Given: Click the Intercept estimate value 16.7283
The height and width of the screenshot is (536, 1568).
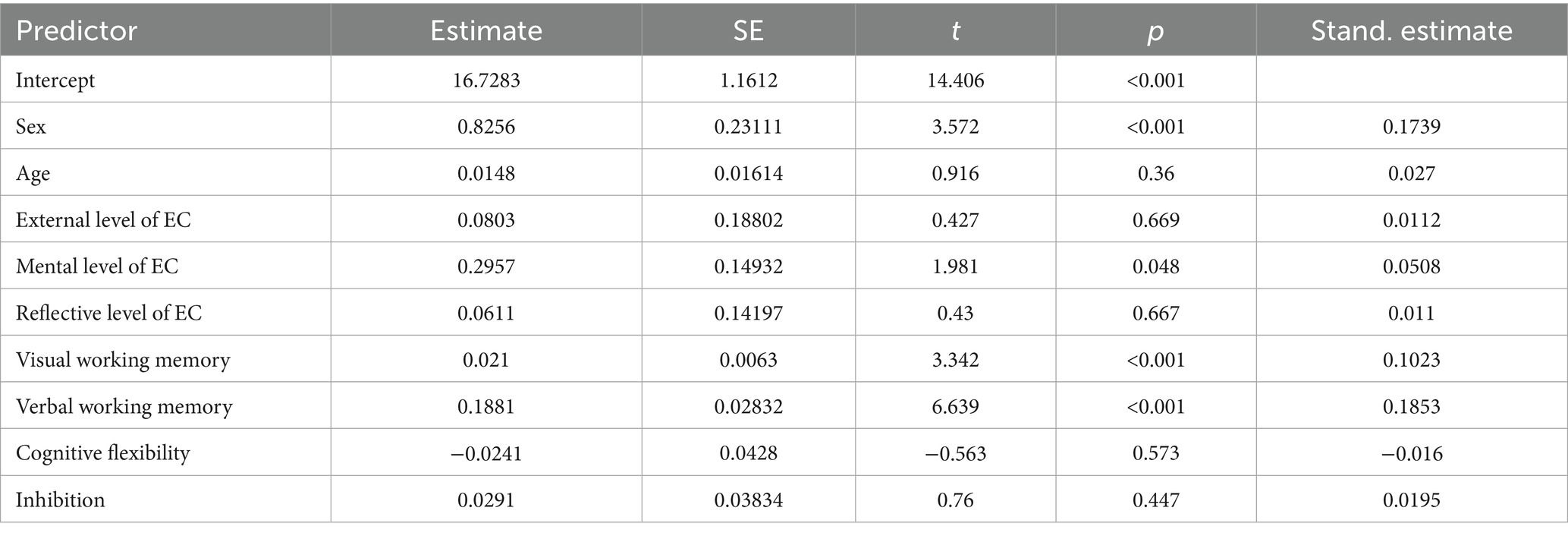Looking at the screenshot, I should pos(486,80).
